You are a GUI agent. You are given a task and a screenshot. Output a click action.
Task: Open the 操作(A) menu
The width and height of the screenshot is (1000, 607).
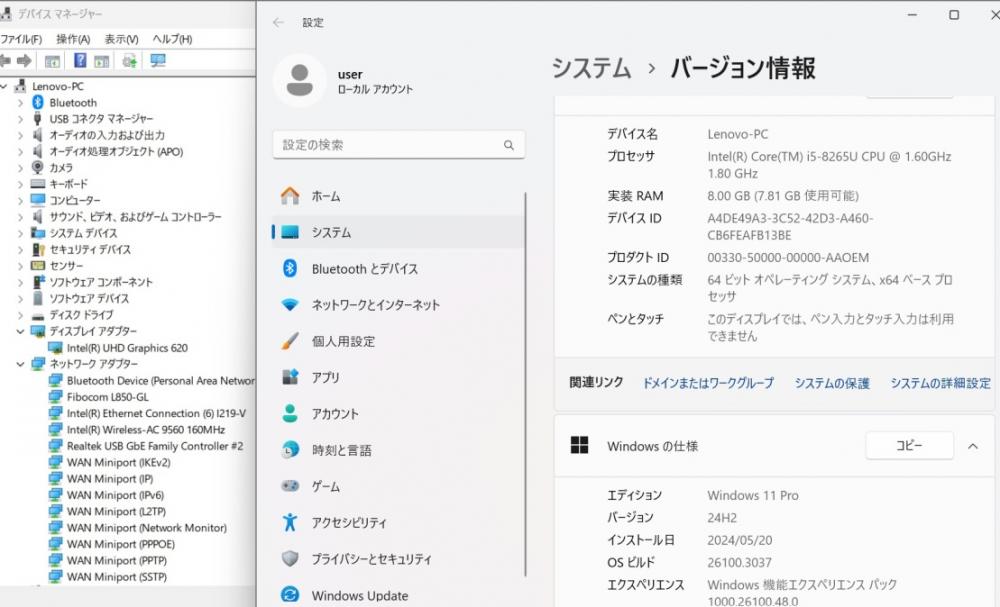(73, 39)
